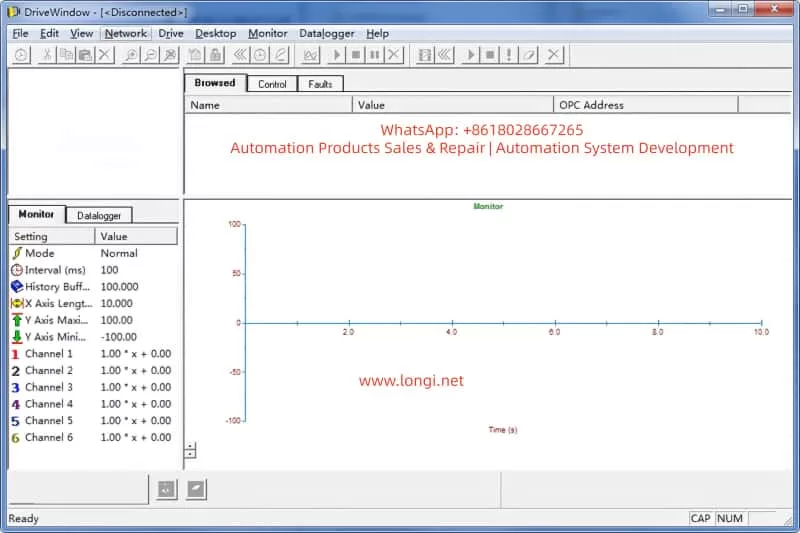Click the house-shaped icon left of the padlock
The image size is (800, 533).
pos(196,55)
